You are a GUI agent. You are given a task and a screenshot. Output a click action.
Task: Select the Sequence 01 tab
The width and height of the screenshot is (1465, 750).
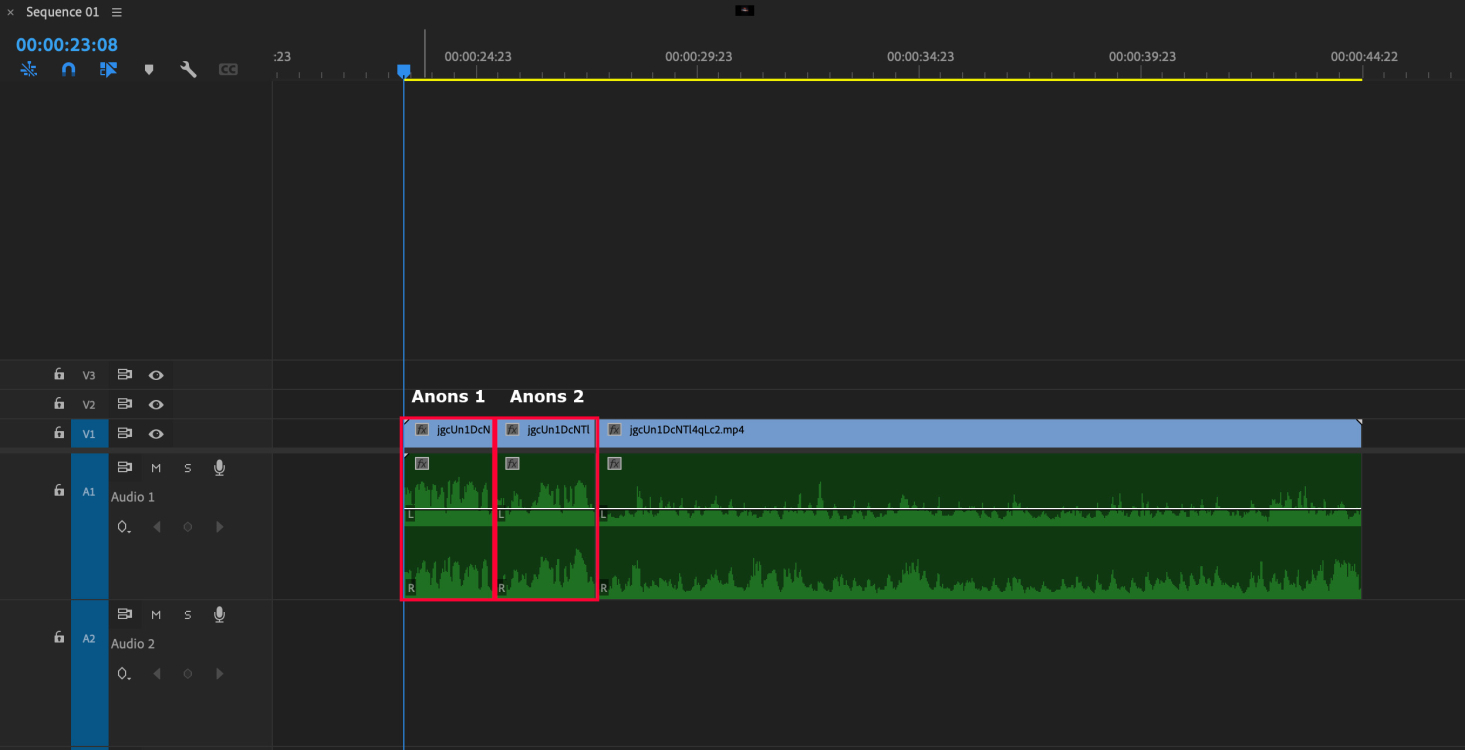(x=61, y=12)
